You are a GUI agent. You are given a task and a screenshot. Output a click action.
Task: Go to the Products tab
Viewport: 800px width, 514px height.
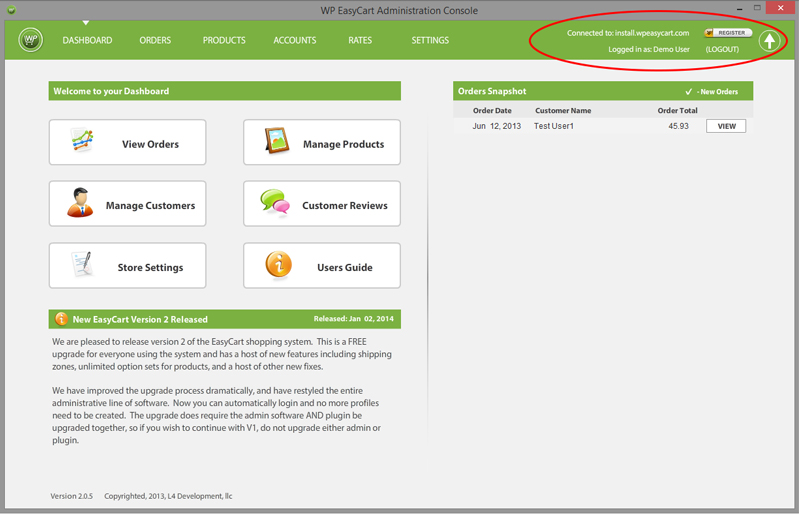[224, 40]
